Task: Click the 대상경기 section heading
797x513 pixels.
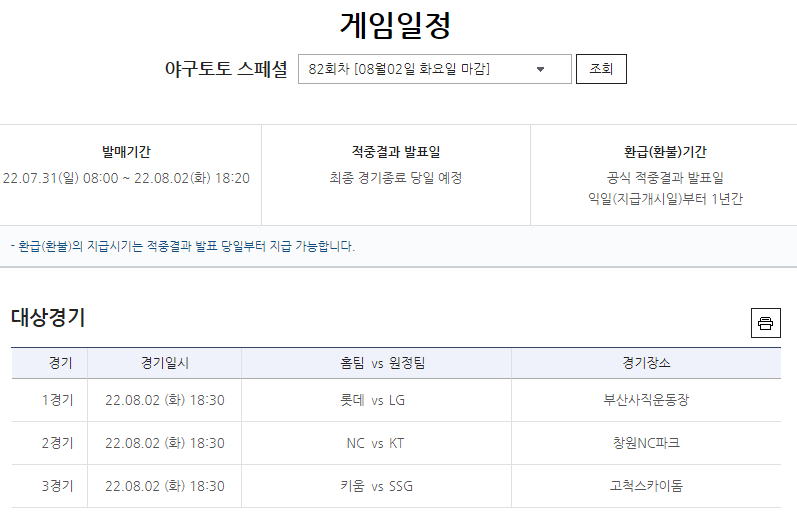Action: (48, 317)
